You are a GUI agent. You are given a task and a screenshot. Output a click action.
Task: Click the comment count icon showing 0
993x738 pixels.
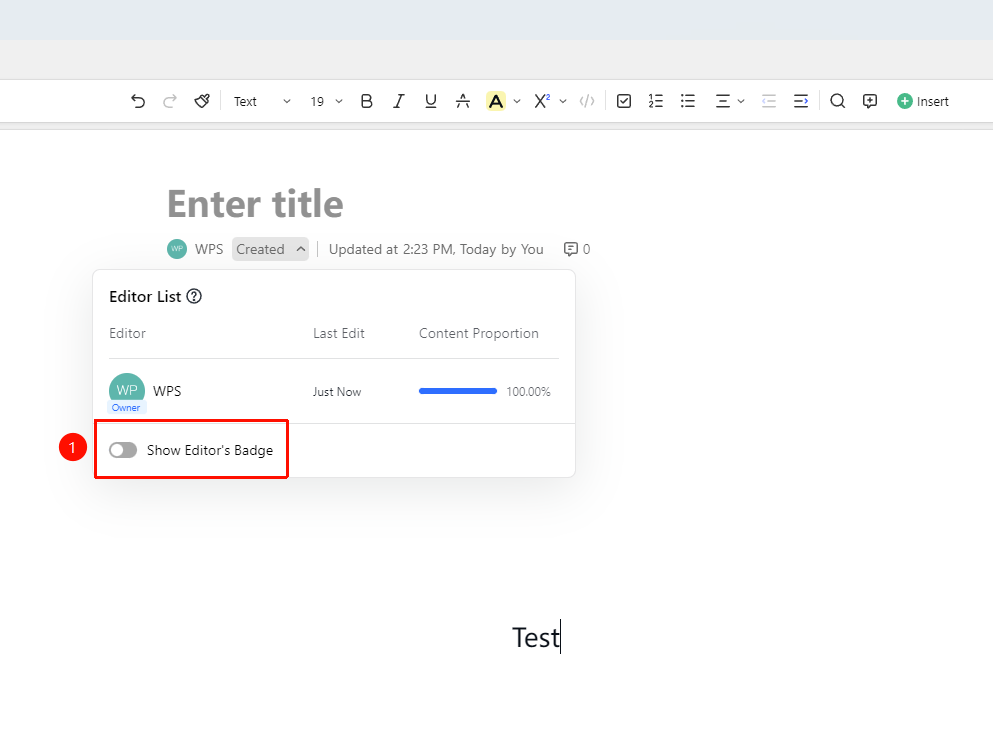[571, 250]
